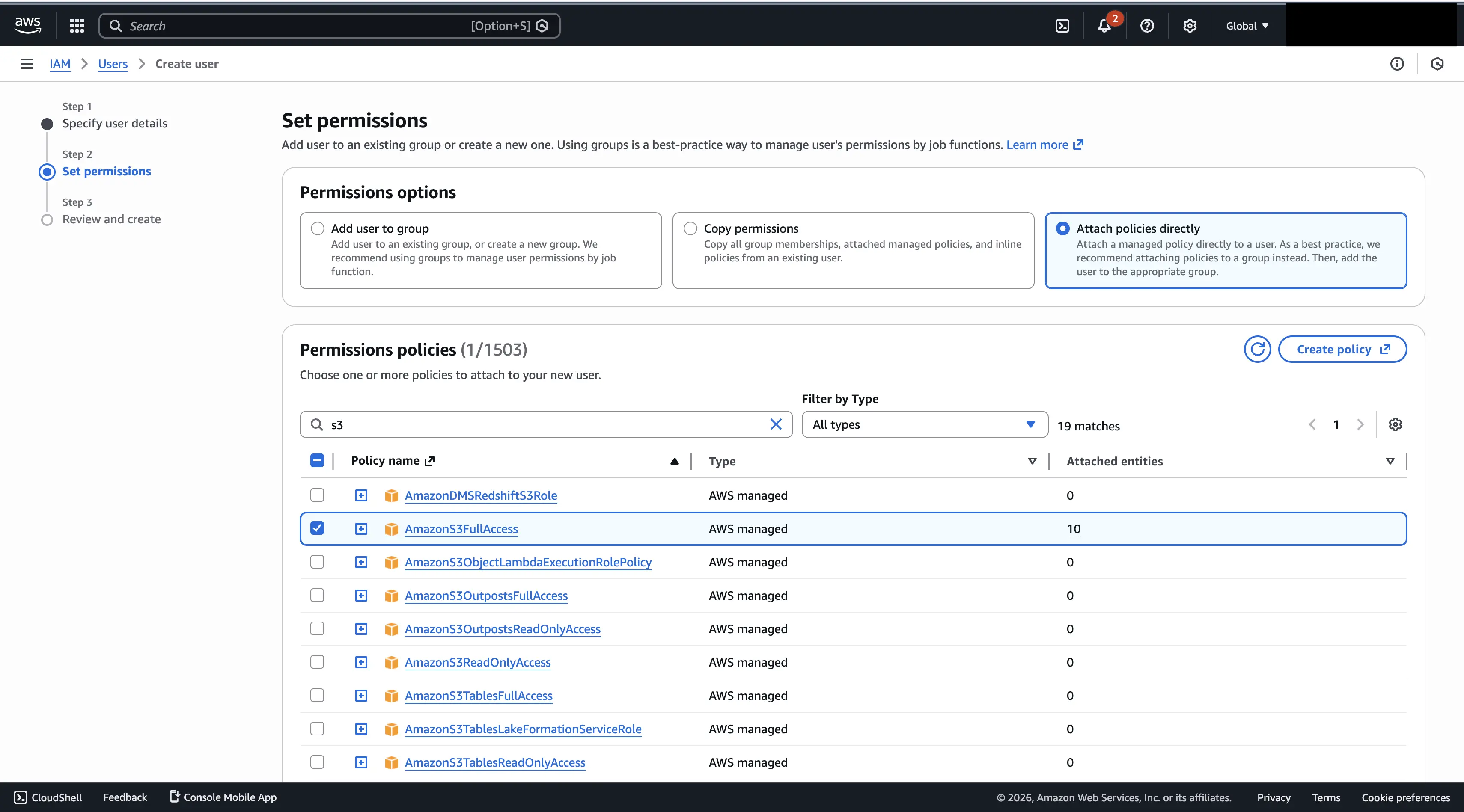Check the AmazonS3TablesReadOnlyAccess checkbox
1464x812 pixels.
pyautogui.click(x=317, y=762)
